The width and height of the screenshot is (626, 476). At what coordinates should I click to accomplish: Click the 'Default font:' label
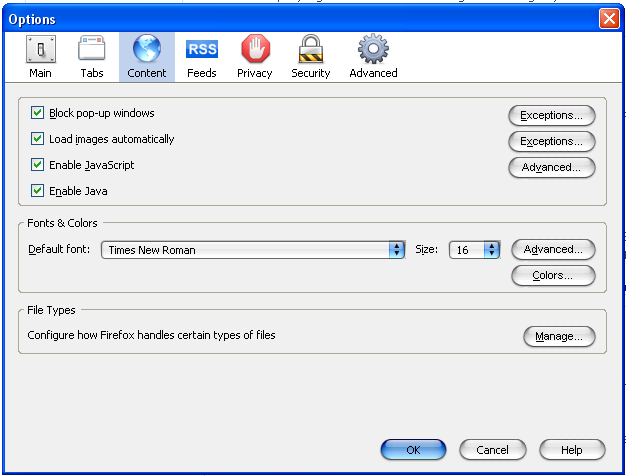(59, 249)
